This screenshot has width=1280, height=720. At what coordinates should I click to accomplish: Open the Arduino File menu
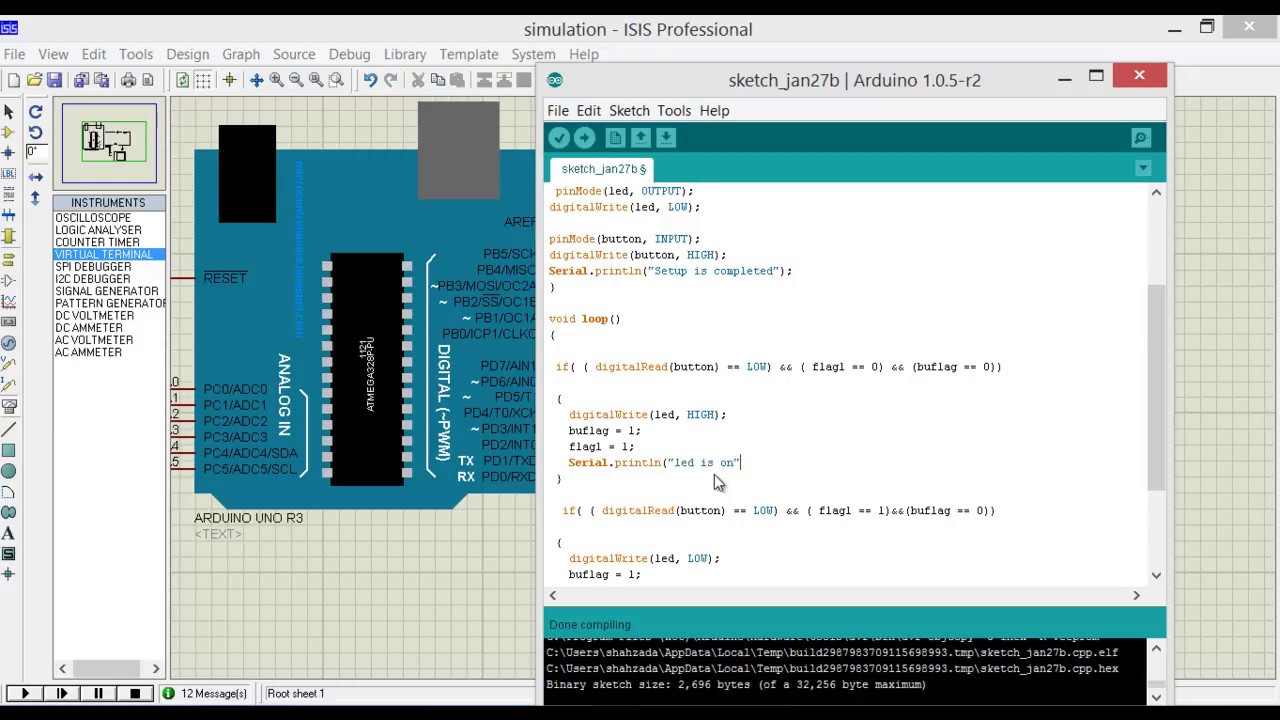tap(558, 111)
